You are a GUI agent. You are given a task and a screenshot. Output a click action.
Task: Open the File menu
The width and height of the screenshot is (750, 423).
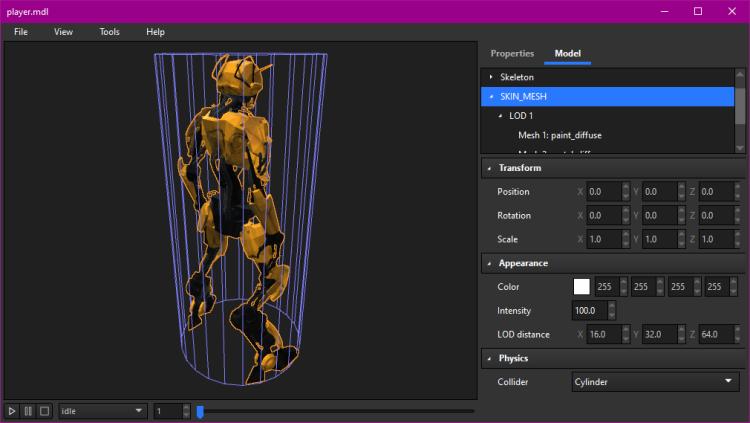(21, 32)
